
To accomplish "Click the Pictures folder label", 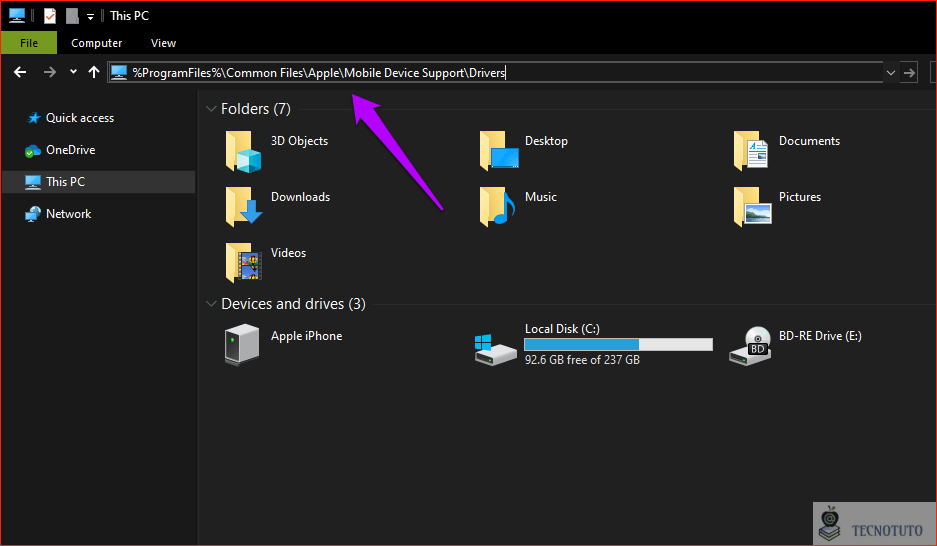I will pyautogui.click(x=800, y=197).
